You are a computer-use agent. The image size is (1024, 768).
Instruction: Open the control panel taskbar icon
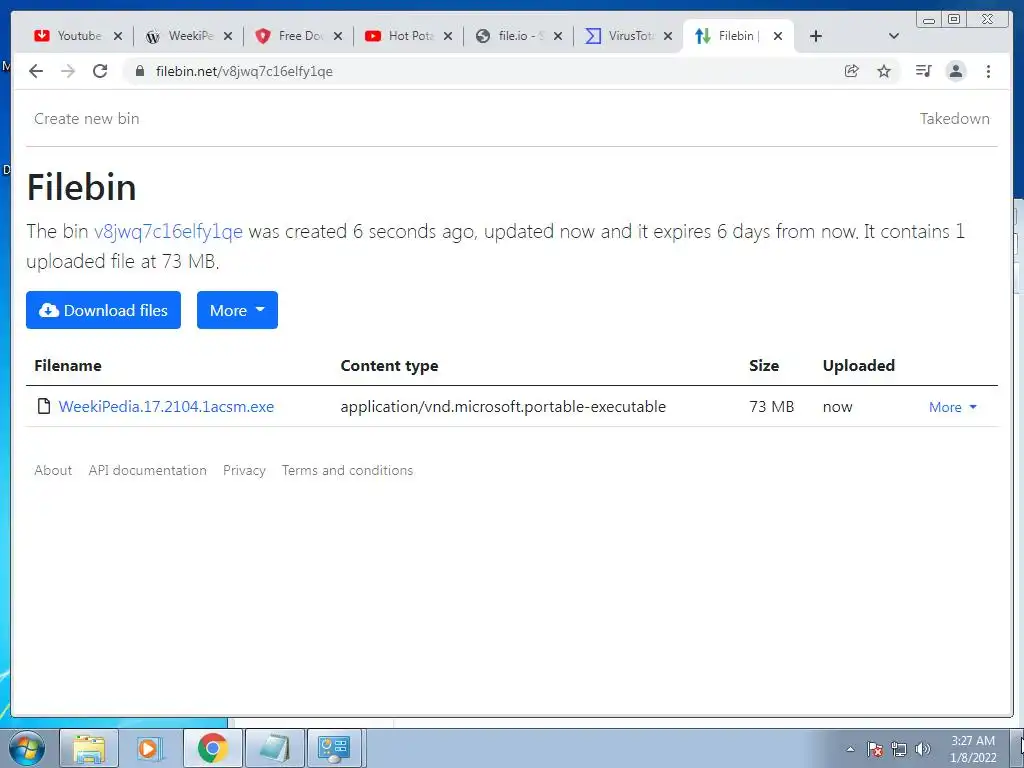pos(334,749)
